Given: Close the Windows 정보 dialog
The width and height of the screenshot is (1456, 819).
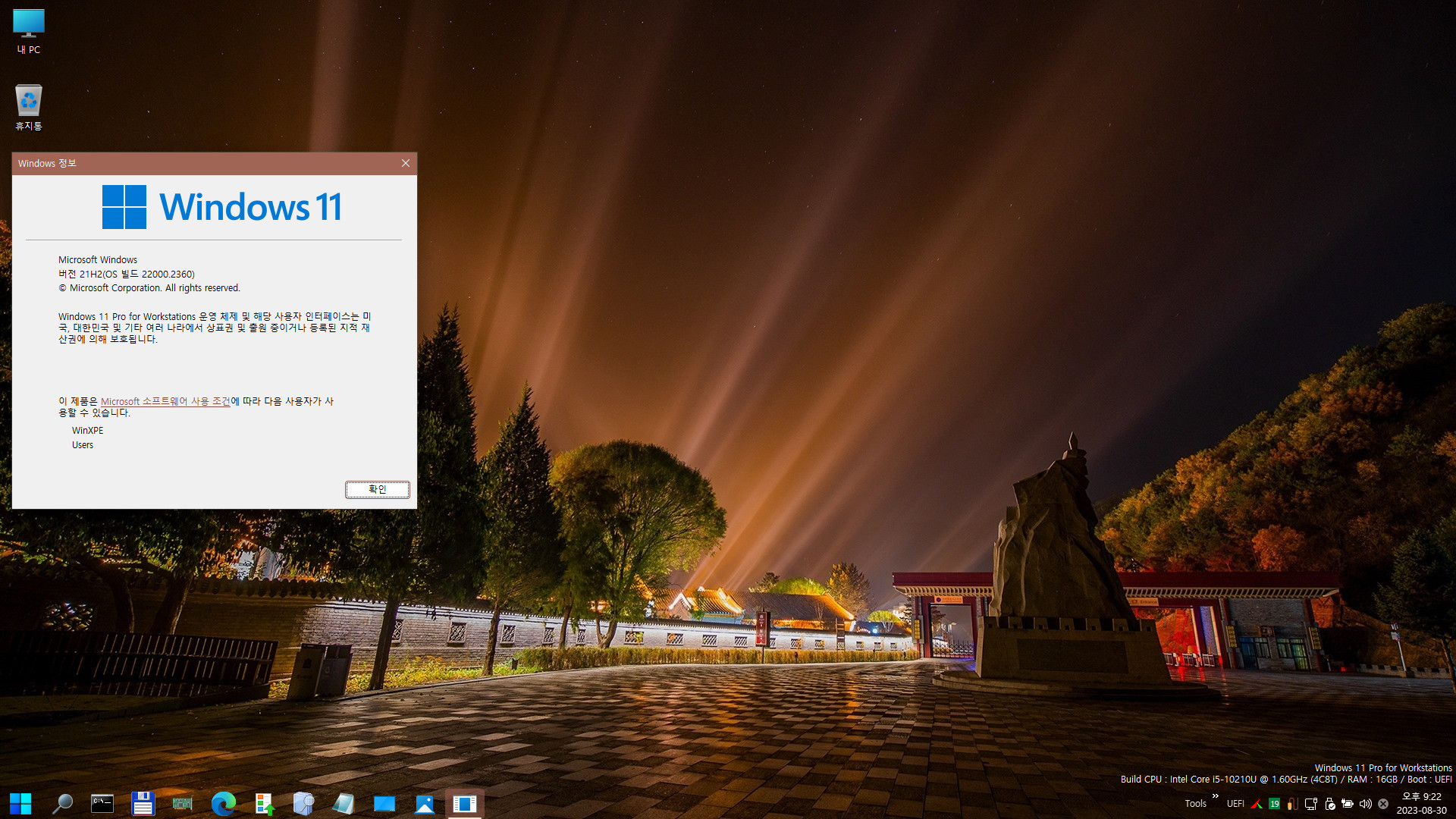Looking at the screenshot, I should point(406,163).
